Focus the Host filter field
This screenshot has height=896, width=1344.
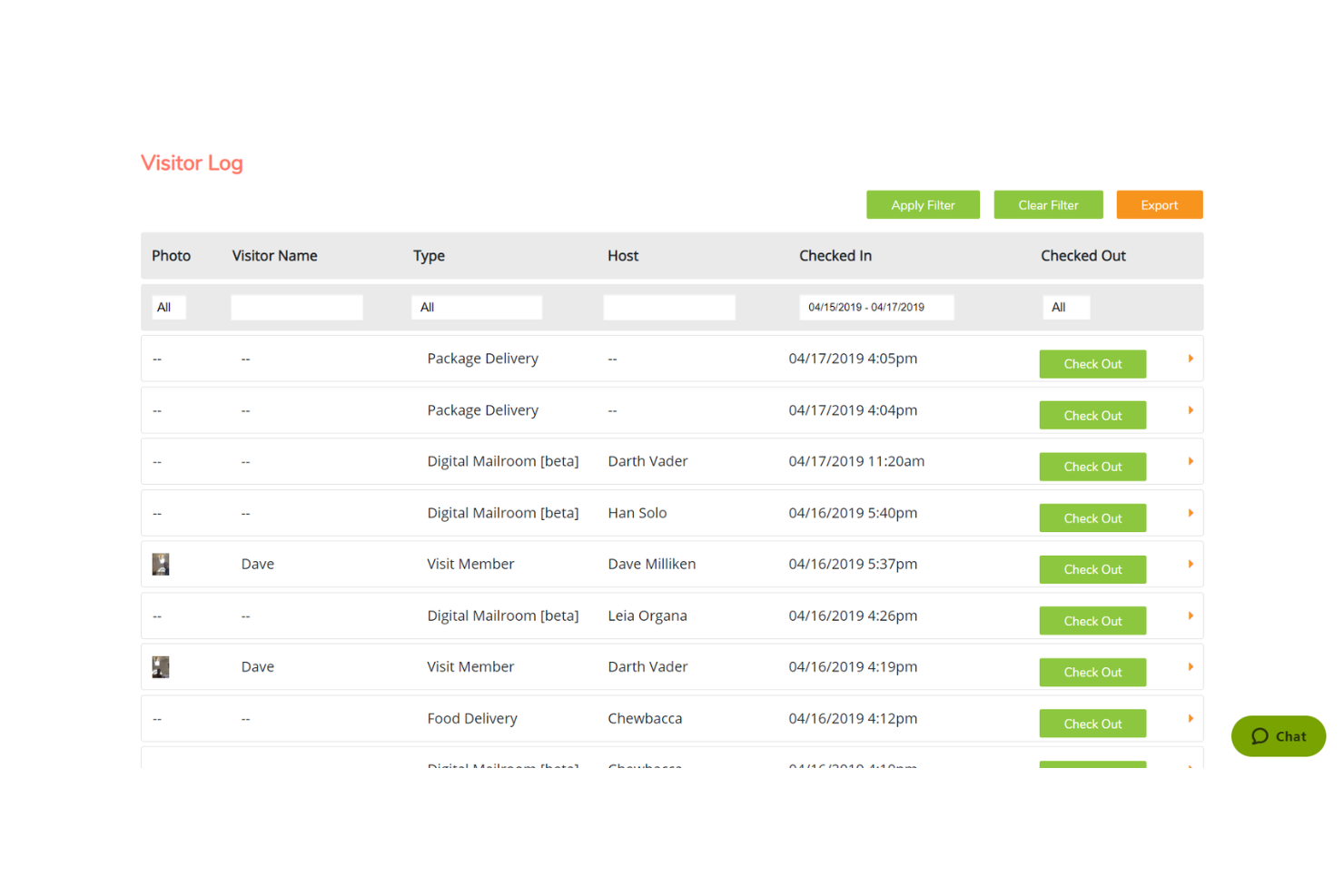point(668,308)
